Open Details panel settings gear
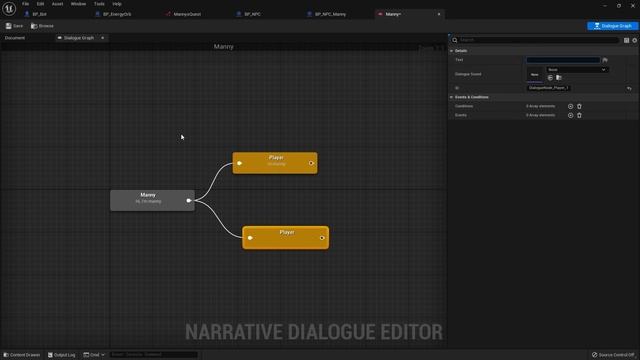Viewport: 640px width, 360px height. pyautogui.click(x=635, y=40)
